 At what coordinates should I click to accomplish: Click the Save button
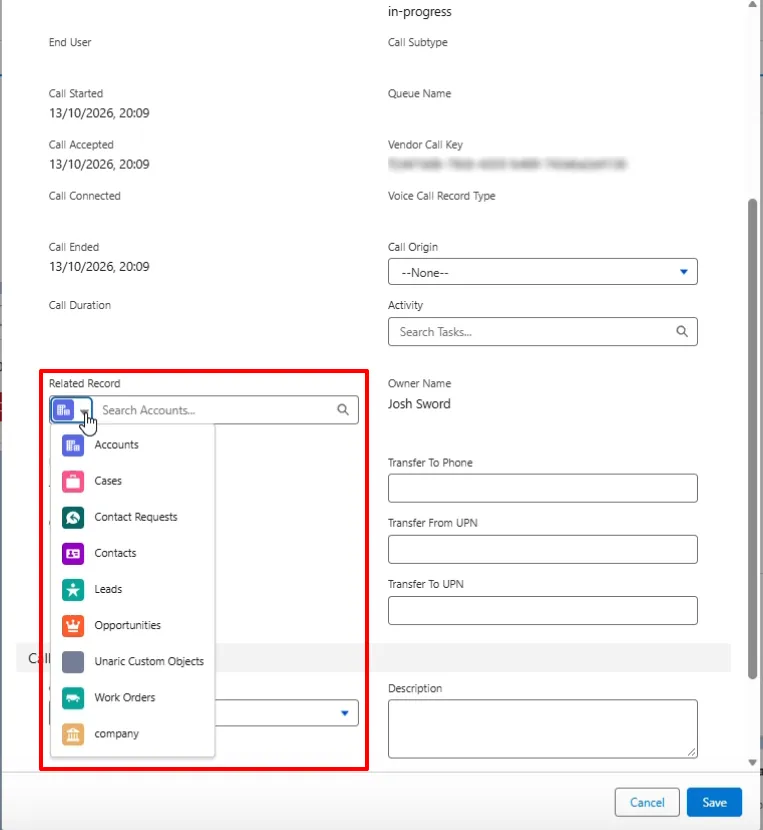click(714, 802)
